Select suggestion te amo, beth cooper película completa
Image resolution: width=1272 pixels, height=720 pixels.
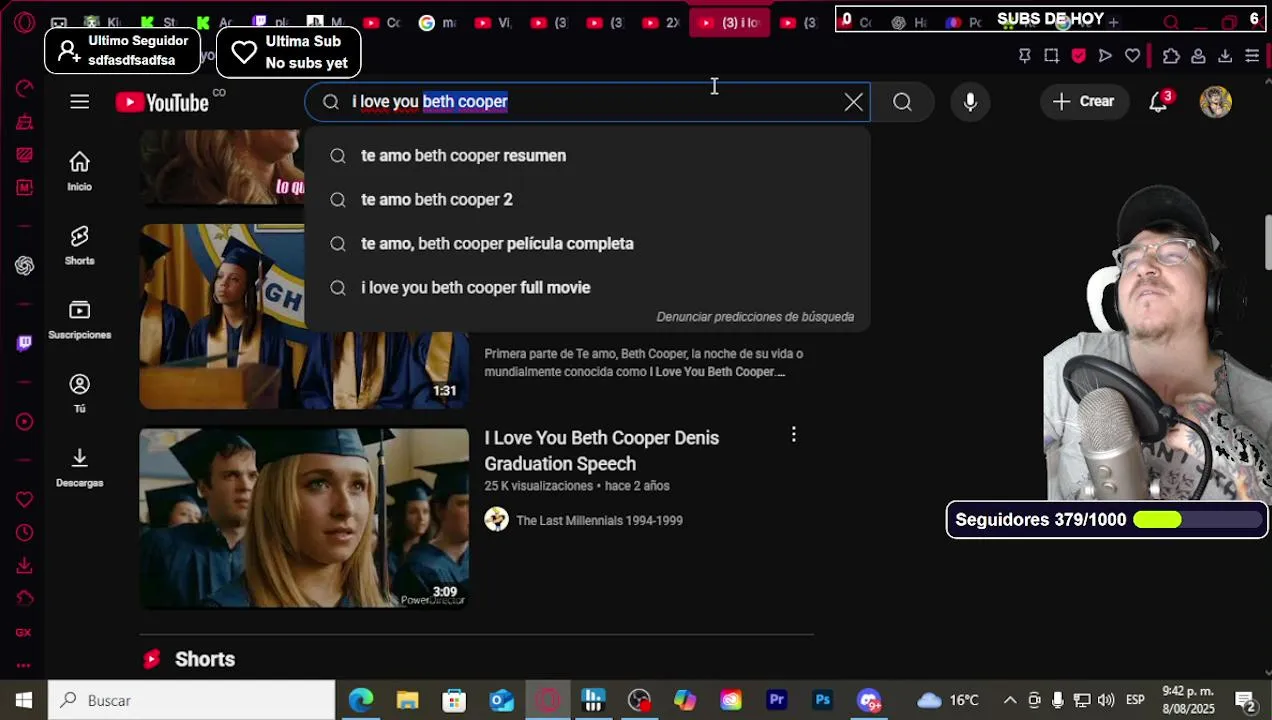587,244
